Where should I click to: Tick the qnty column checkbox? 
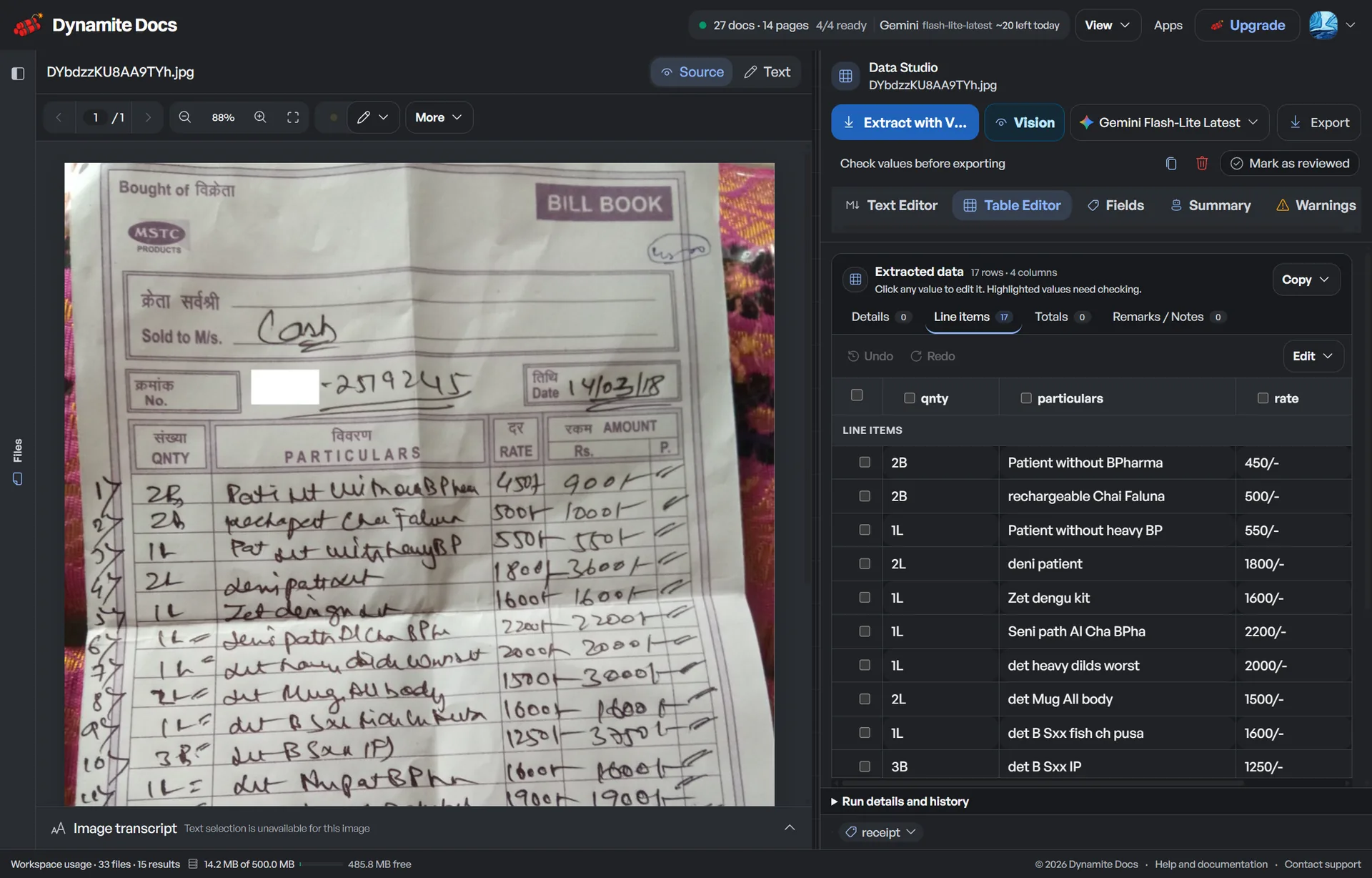pyautogui.click(x=910, y=398)
